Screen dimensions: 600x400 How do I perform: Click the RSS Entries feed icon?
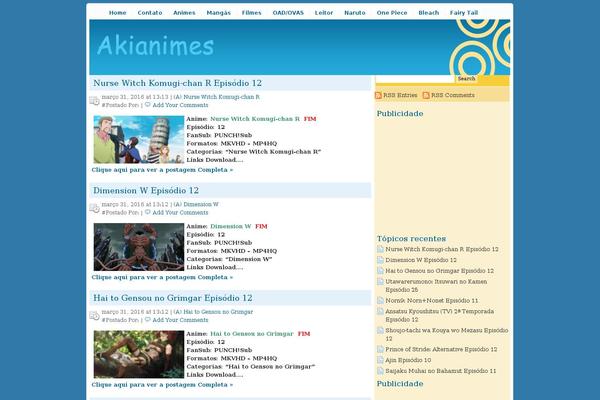378,95
